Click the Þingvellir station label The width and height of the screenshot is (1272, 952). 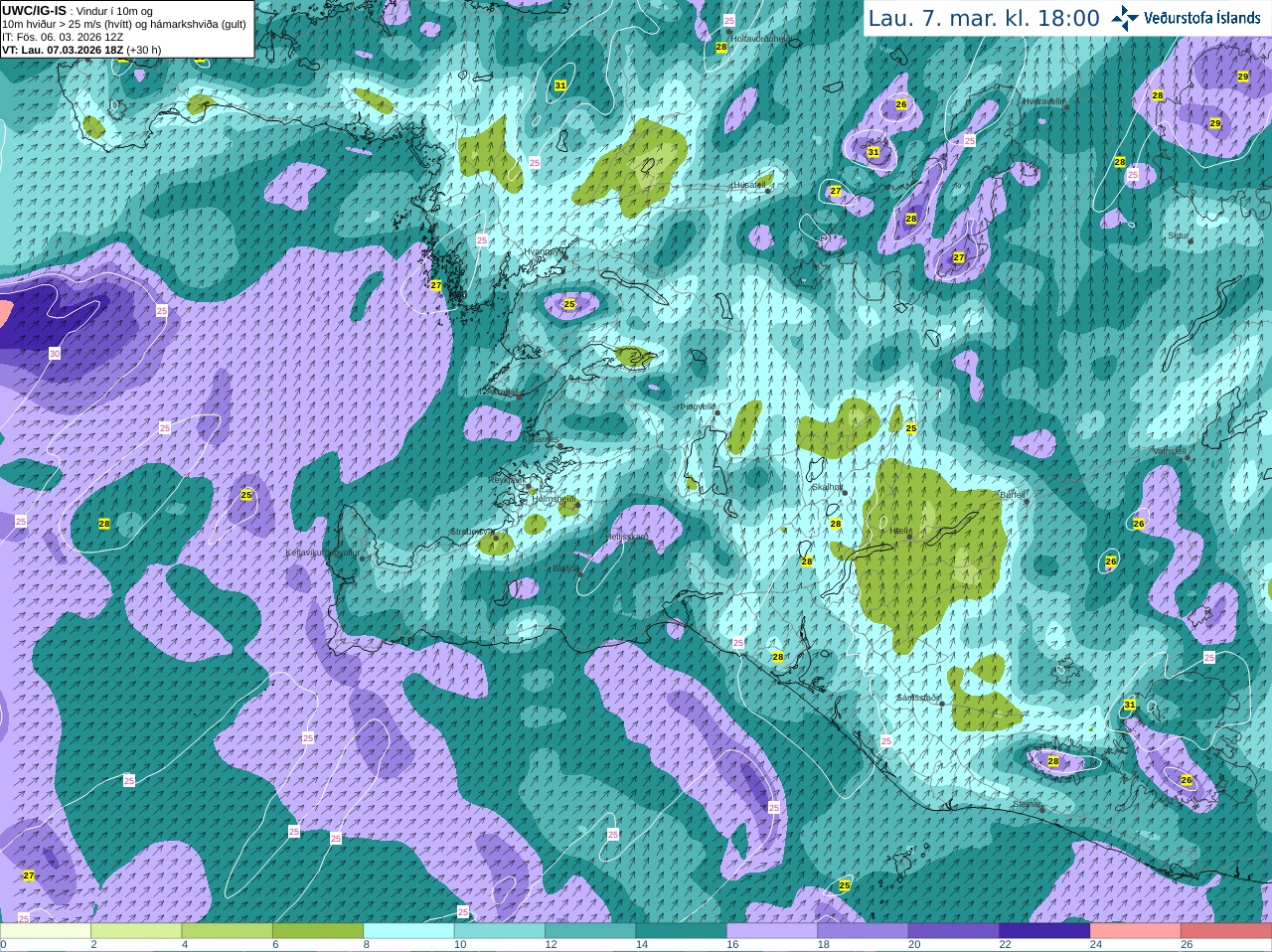click(x=698, y=406)
